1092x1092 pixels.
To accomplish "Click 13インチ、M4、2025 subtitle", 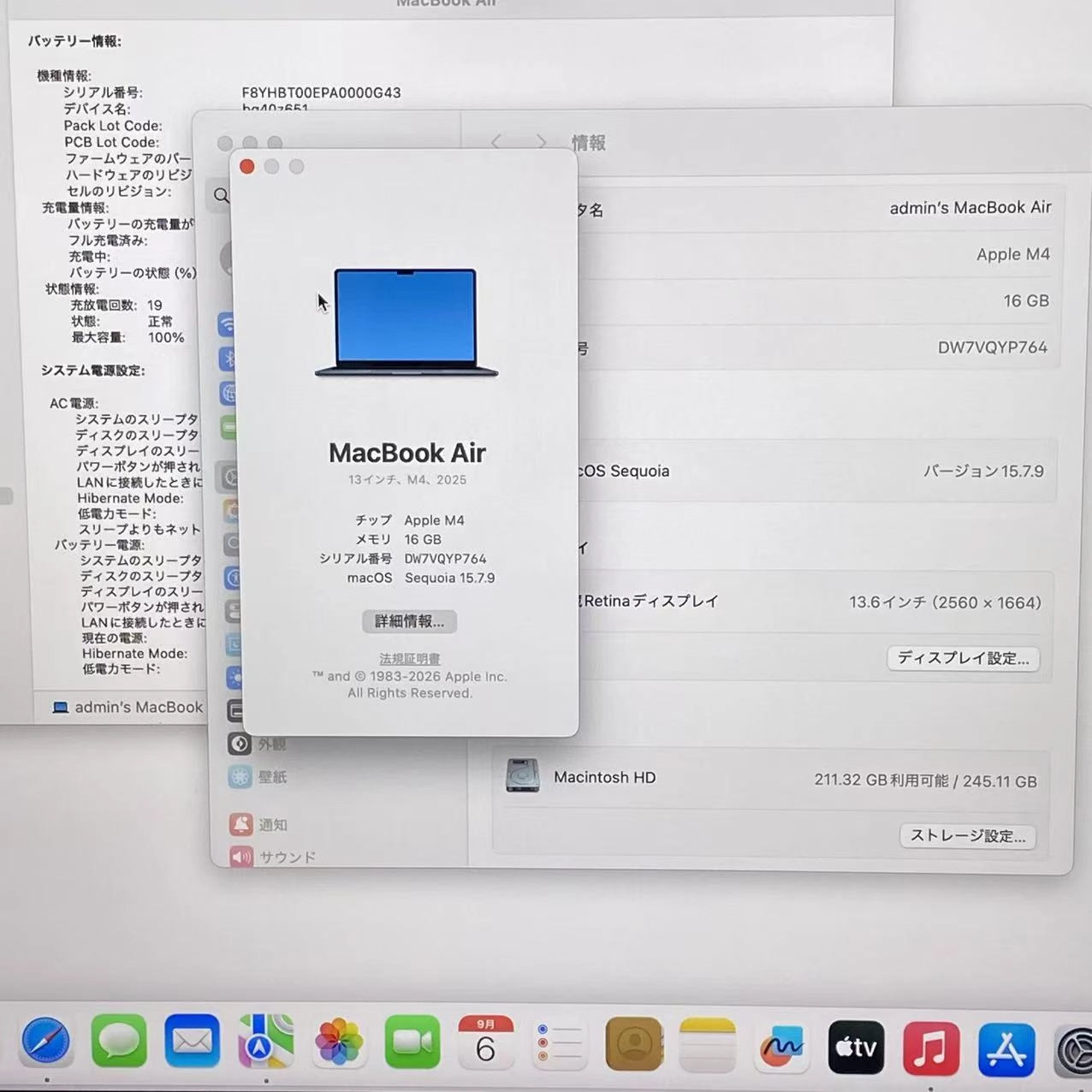I will click(407, 479).
